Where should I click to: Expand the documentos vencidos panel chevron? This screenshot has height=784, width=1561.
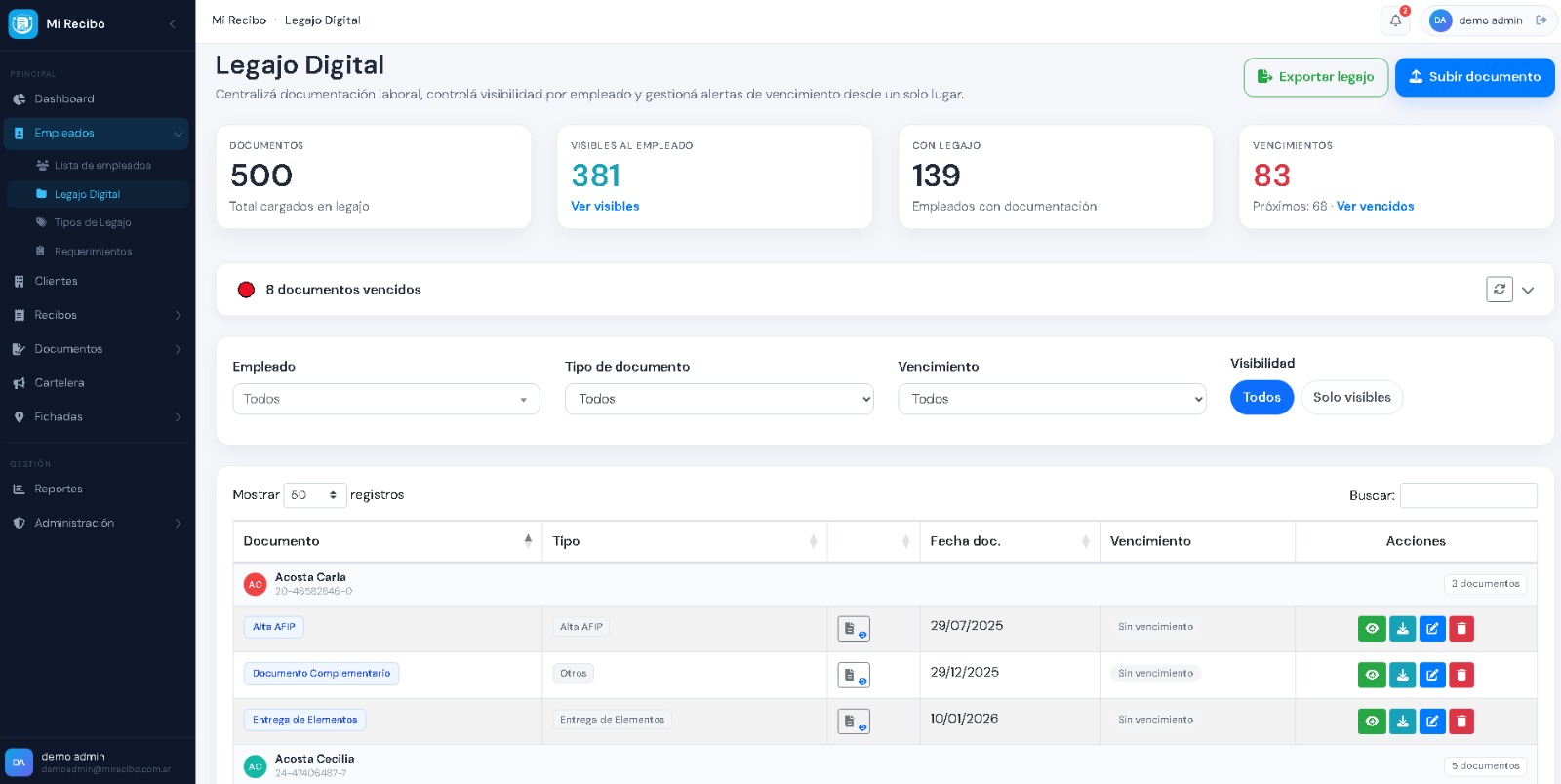(1528, 291)
